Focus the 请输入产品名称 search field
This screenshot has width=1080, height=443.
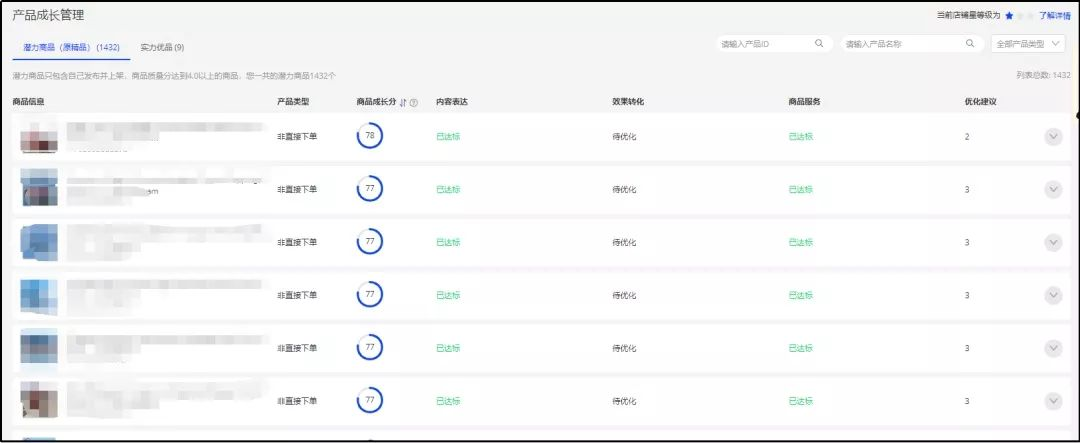(x=900, y=44)
